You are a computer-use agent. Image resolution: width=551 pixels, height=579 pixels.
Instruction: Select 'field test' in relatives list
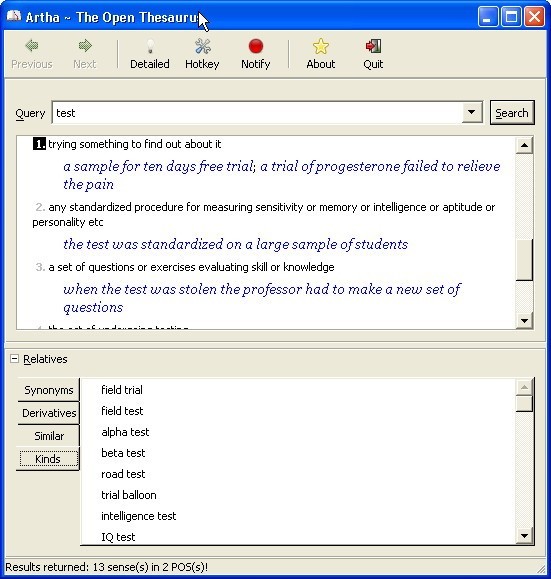click(x=122, y=411)
